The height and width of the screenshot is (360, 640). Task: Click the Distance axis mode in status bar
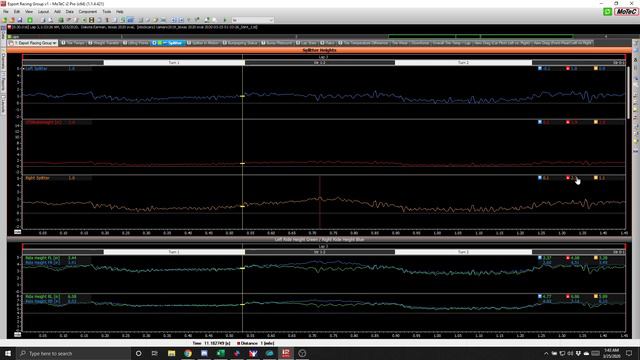255,343
